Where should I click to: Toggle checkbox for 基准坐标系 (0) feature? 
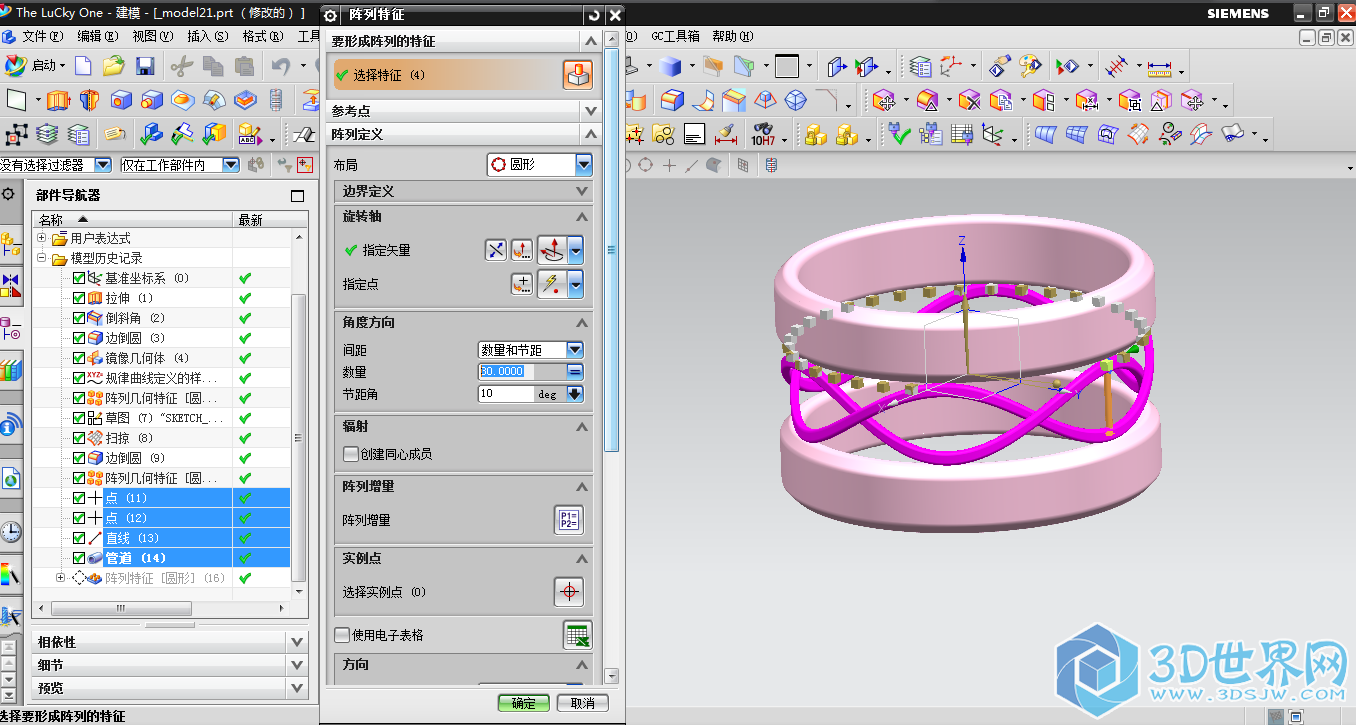click(x=79, y=278)
